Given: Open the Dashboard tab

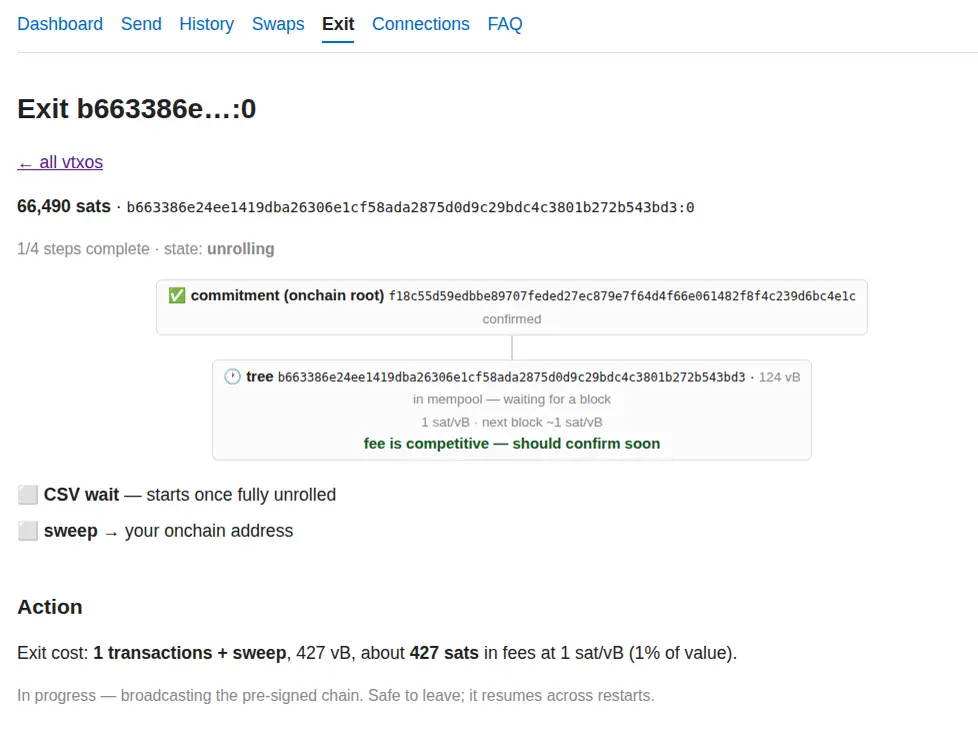Looking at the screenshot, I should point(60,24).
